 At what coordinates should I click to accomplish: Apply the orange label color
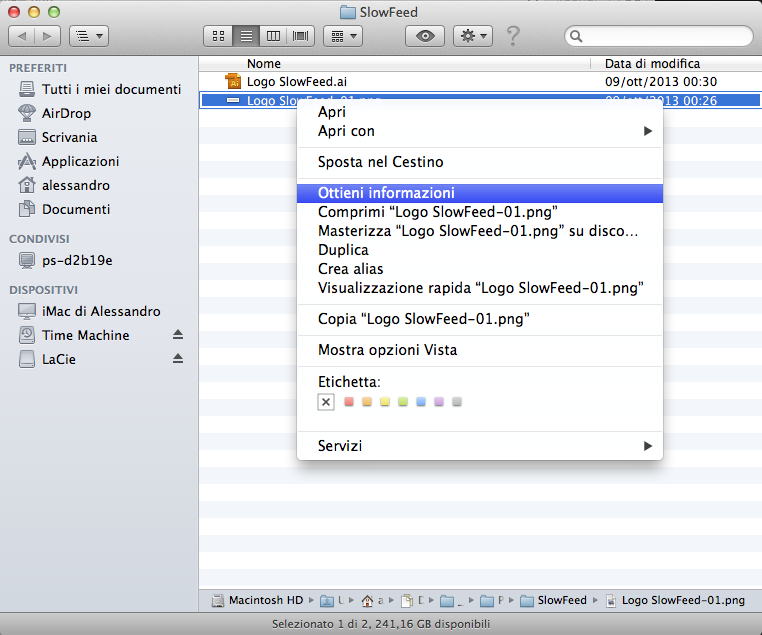[x=367, y=402]
